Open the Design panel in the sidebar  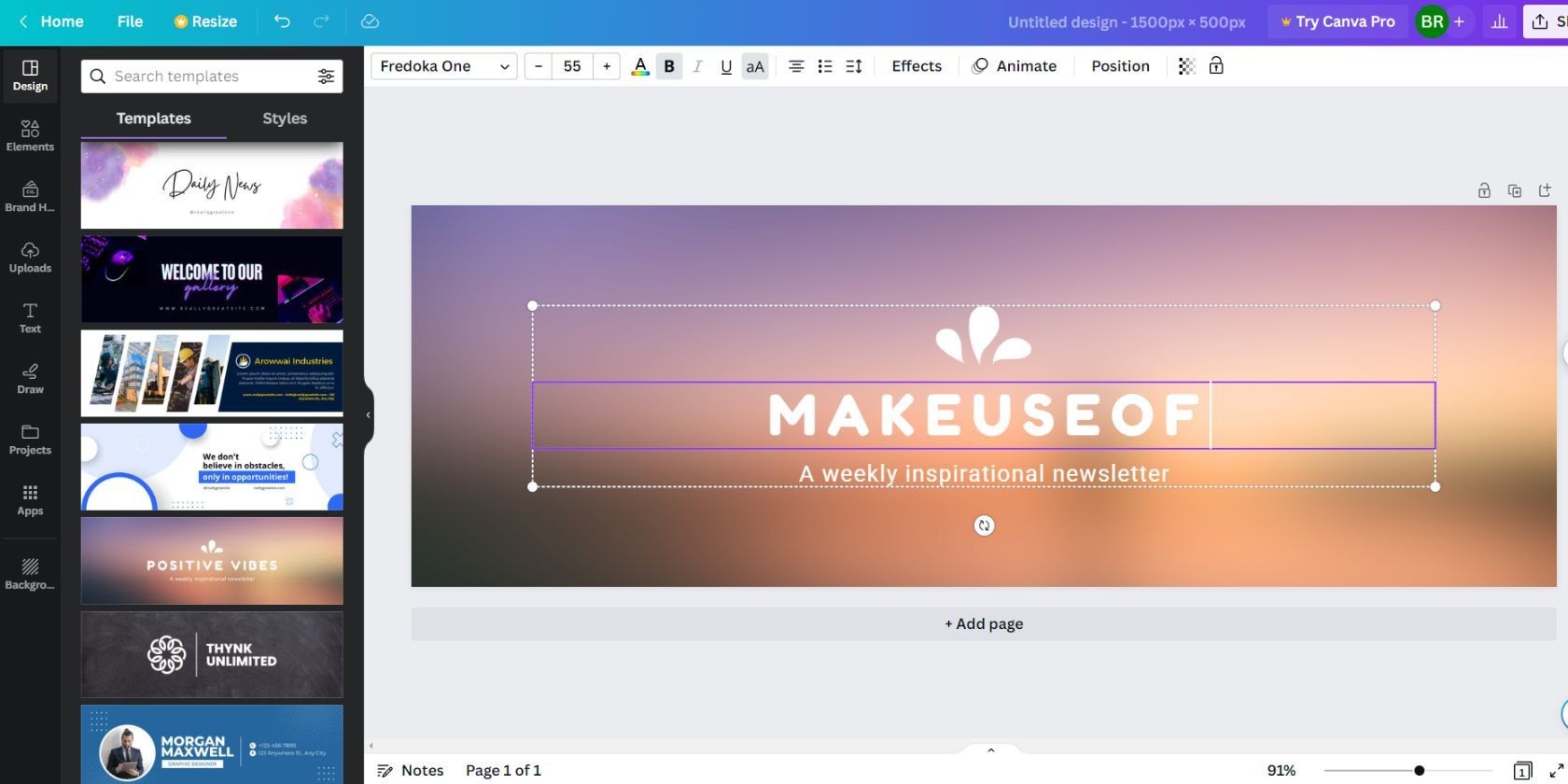(30, 76)
